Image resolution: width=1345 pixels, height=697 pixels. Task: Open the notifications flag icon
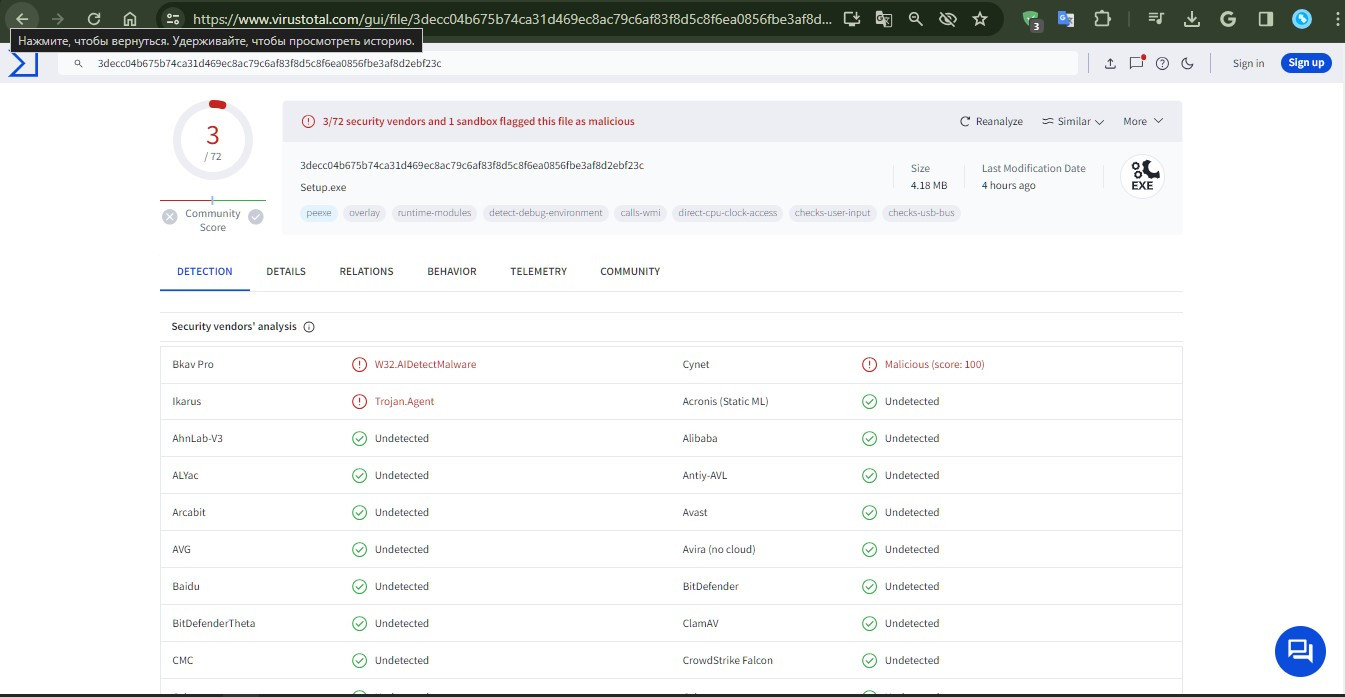point(1136,63)
